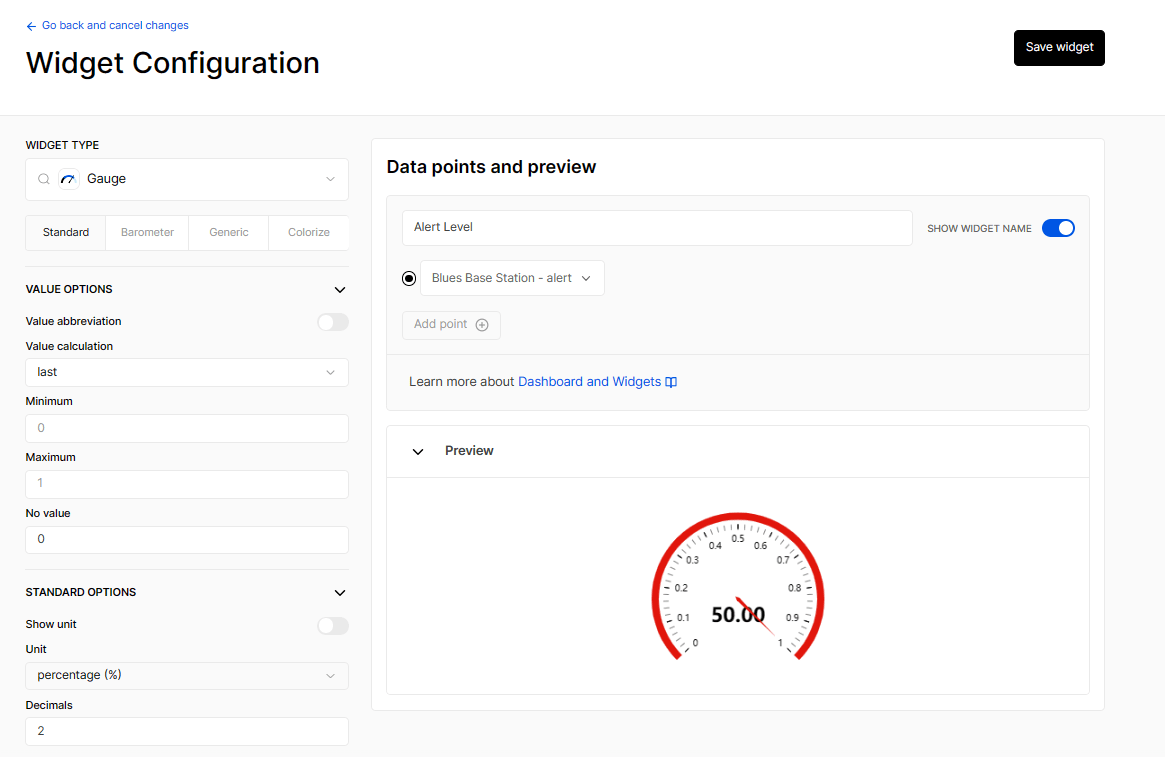The height and width of the screenshot is (757, 1165).
Task: Click the Alert Level name field
Action: (657, 227)
